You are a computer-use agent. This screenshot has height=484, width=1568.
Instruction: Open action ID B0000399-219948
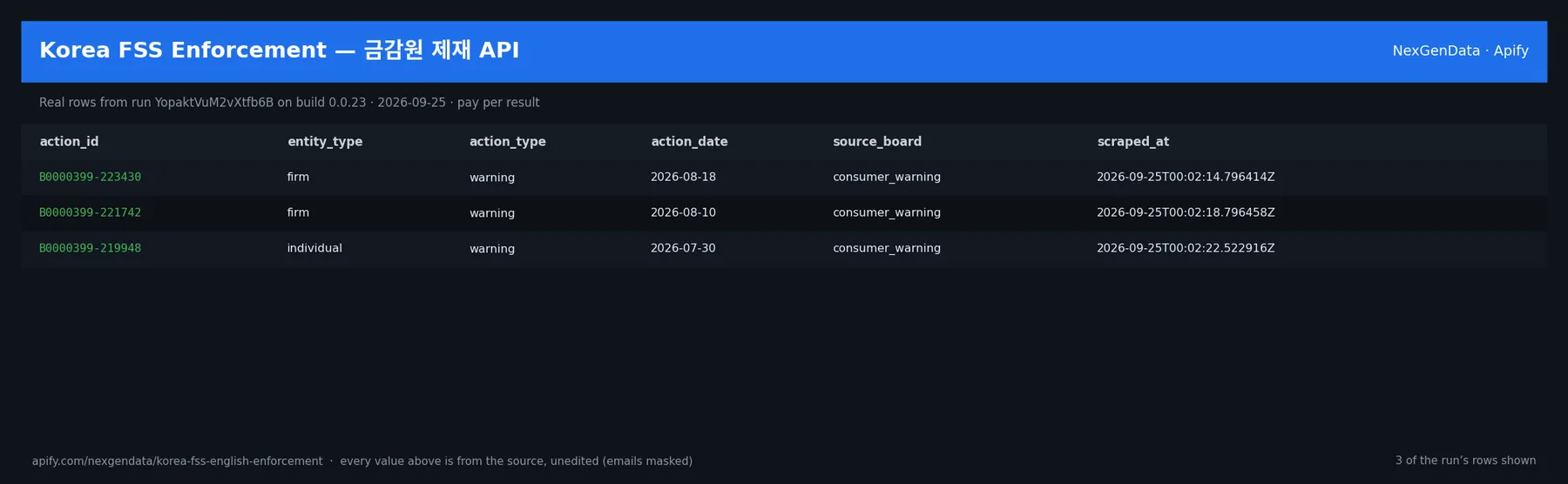click(x=90, y=248)
